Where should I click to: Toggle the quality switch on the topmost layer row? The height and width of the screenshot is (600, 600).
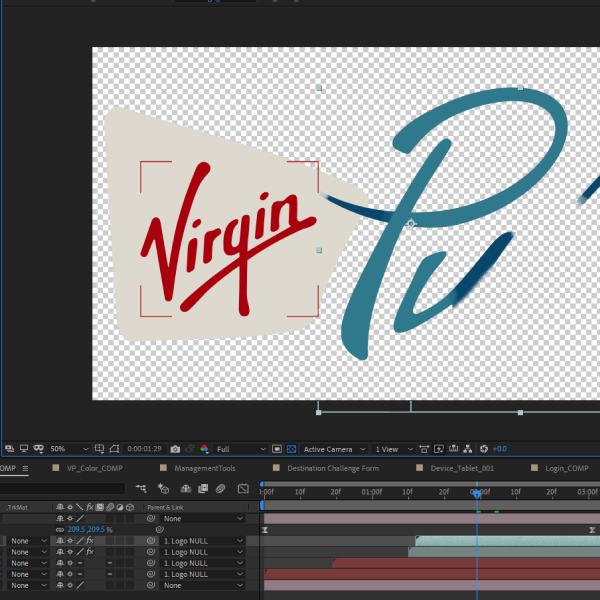pyautogui.click(x=80, y=518)
